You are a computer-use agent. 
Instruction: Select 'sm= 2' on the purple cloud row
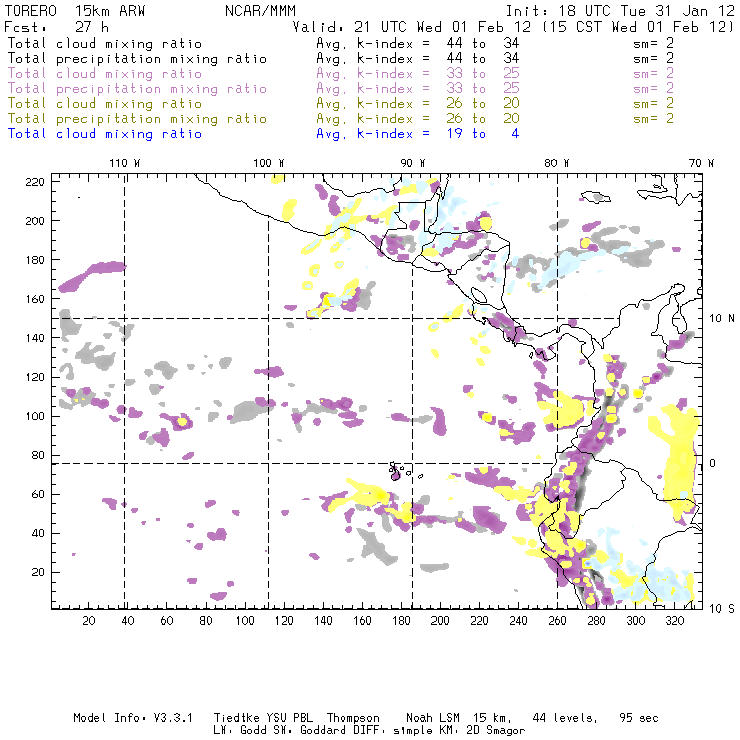653,74
